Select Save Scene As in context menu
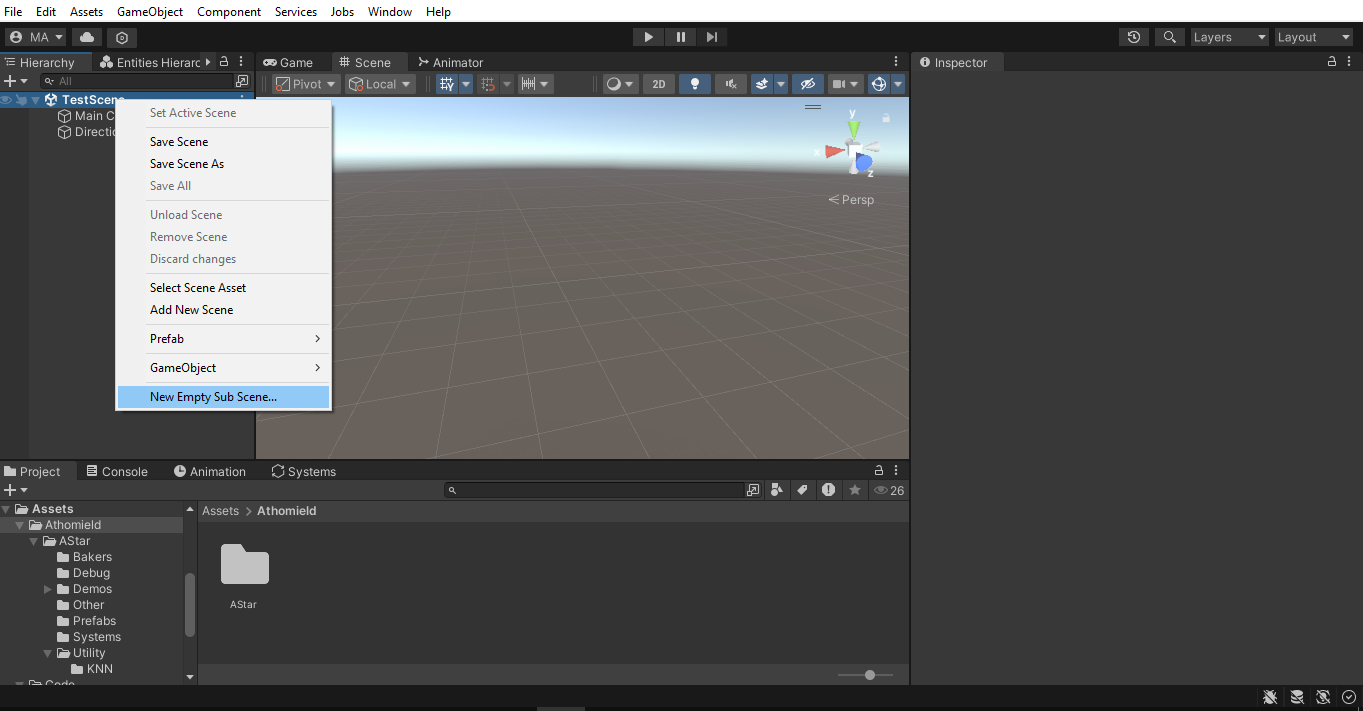The image size is (1363, 711). (187, 164)
